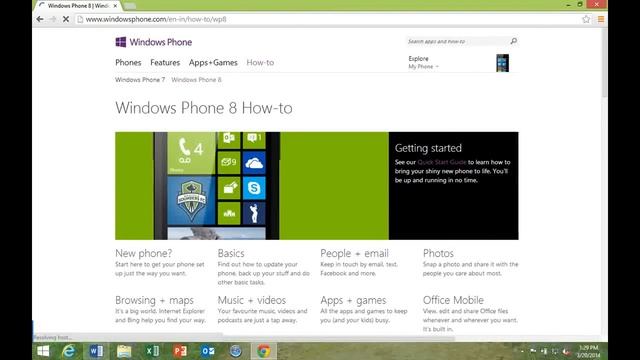Open the Office Mobile section

click(x=453, y=300)
